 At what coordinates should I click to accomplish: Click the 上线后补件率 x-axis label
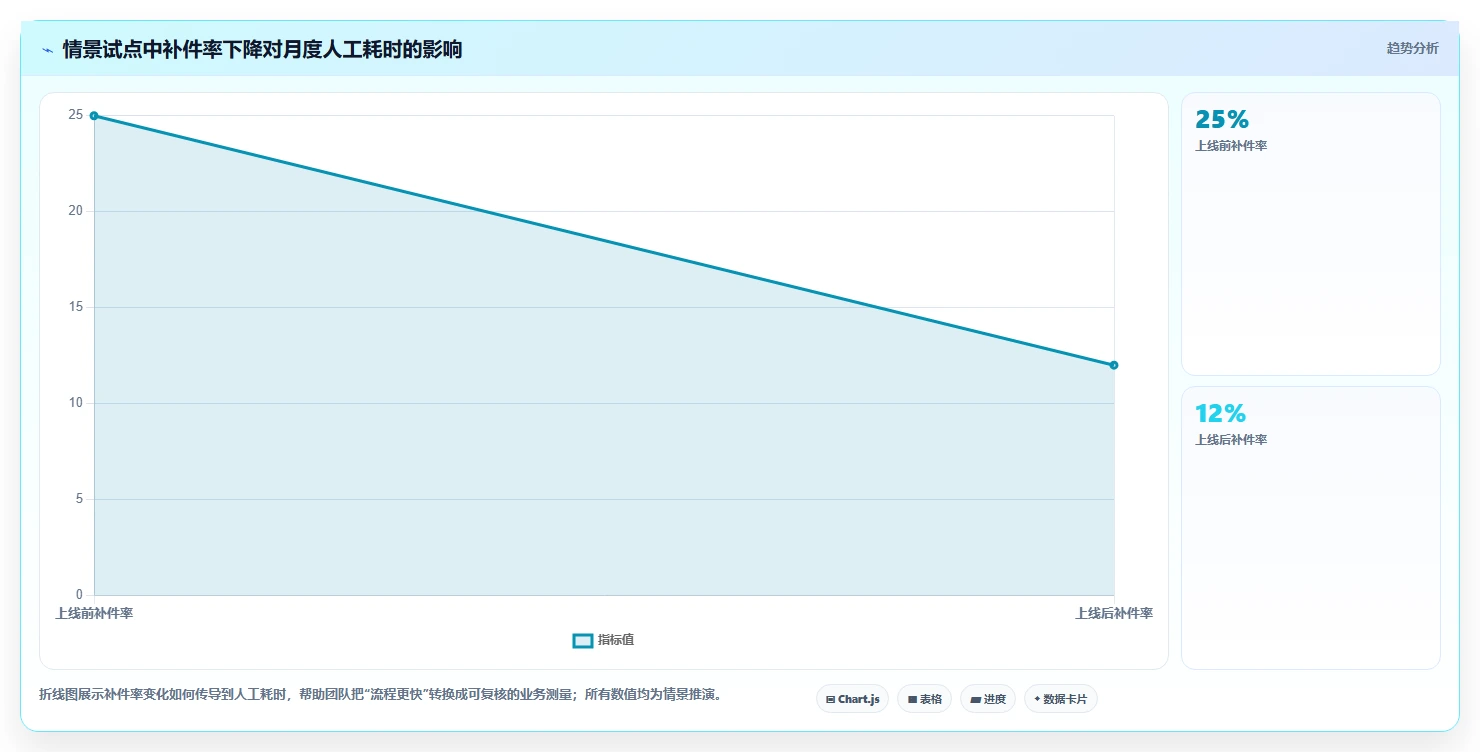1114,613
